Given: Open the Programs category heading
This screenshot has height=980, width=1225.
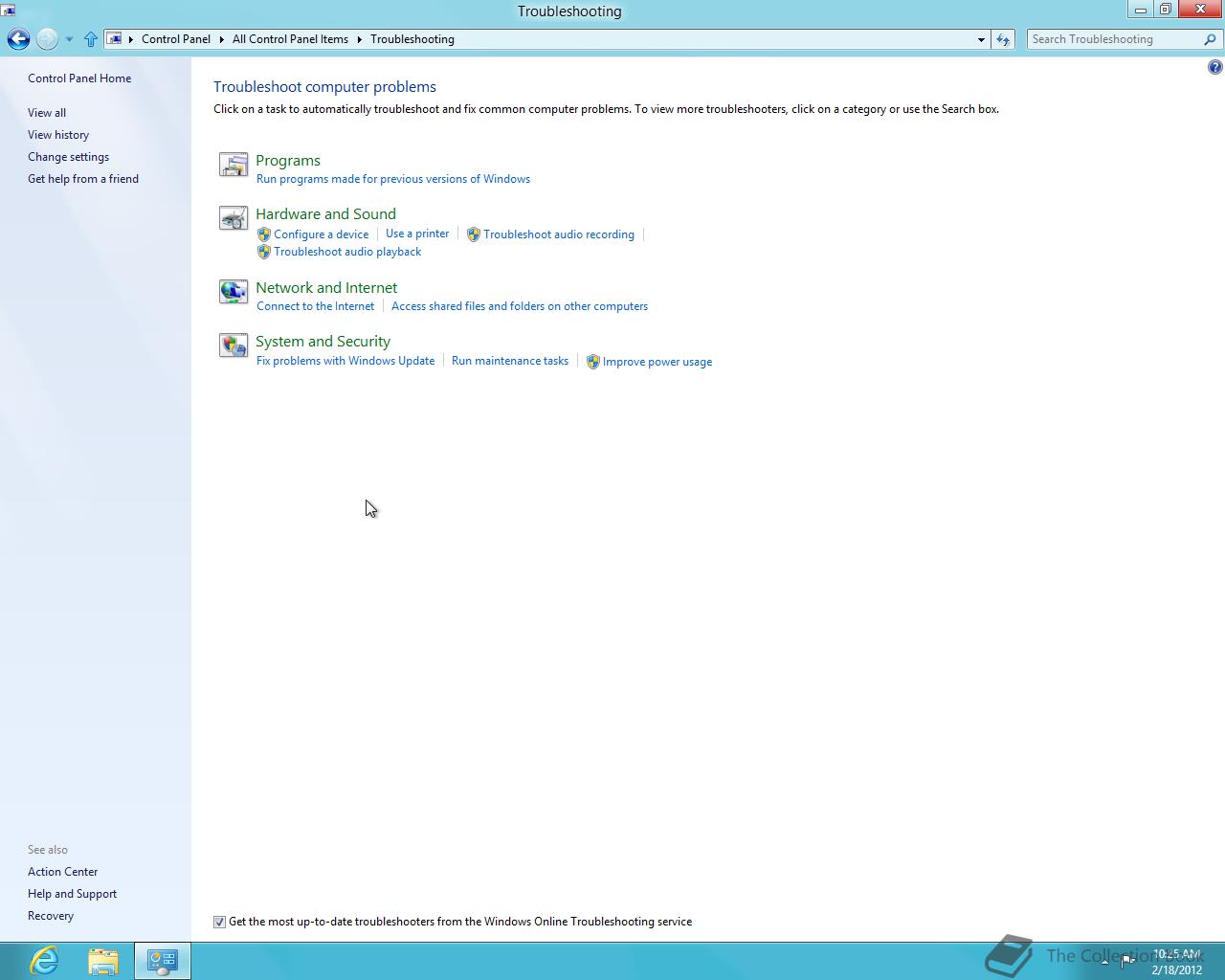Looking at the screenshot, I should click(x=288, y=161).
